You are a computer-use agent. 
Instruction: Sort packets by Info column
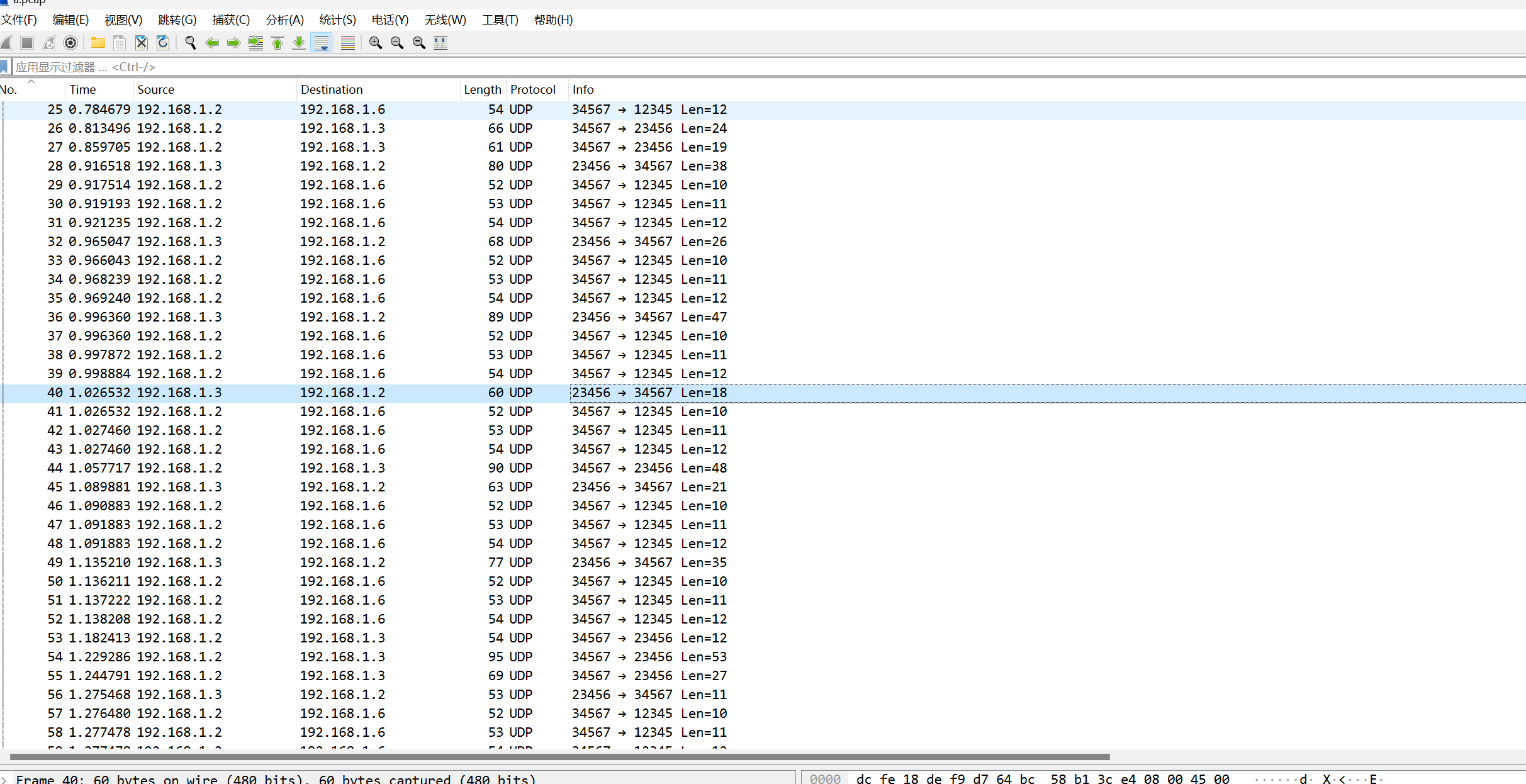pos(1047,89)
